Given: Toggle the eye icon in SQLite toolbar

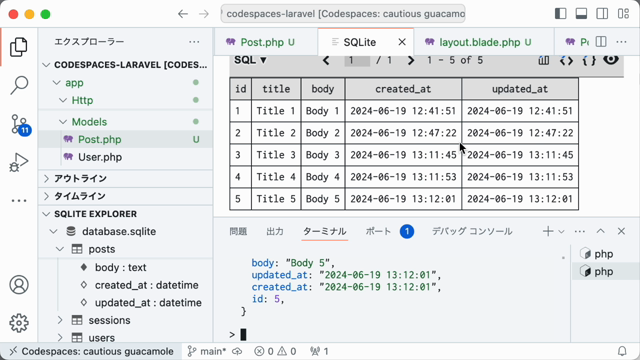Looking at the screenshot, I should tap(611, 60).
